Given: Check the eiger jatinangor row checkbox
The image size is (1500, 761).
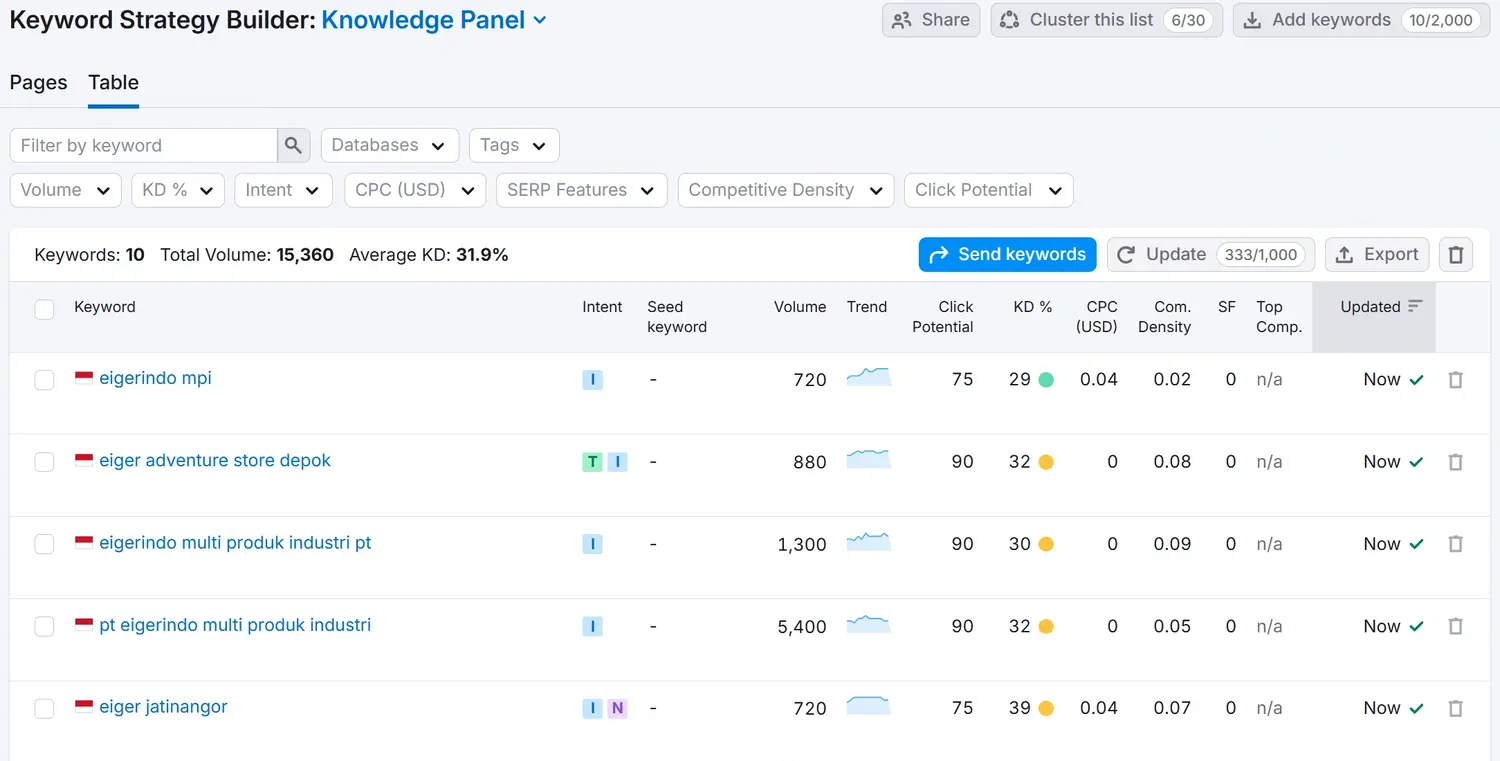Looking at the screenshot, I should click(x=44, y=708).
